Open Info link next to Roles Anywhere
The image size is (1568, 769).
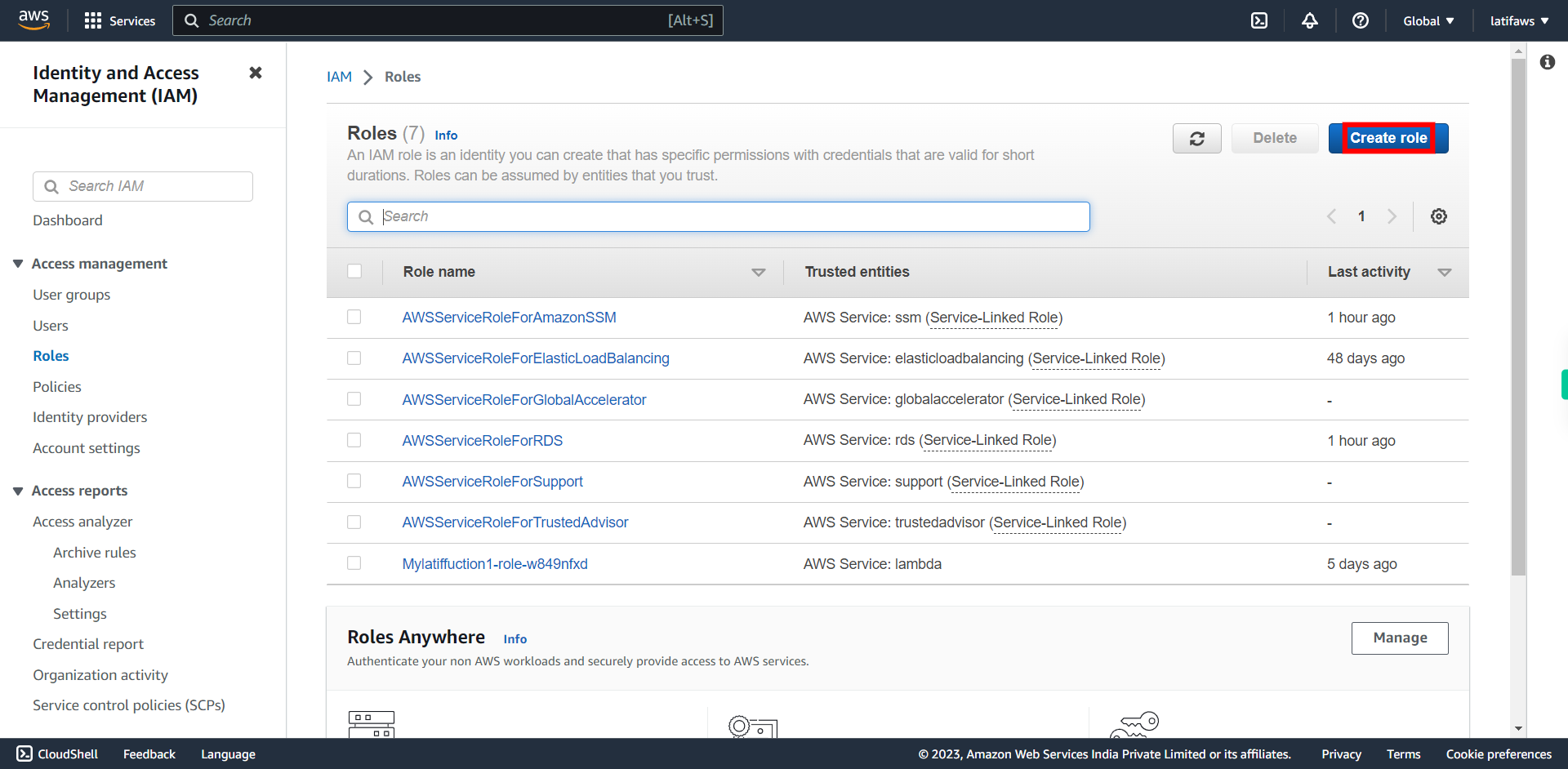pos(514,639)
